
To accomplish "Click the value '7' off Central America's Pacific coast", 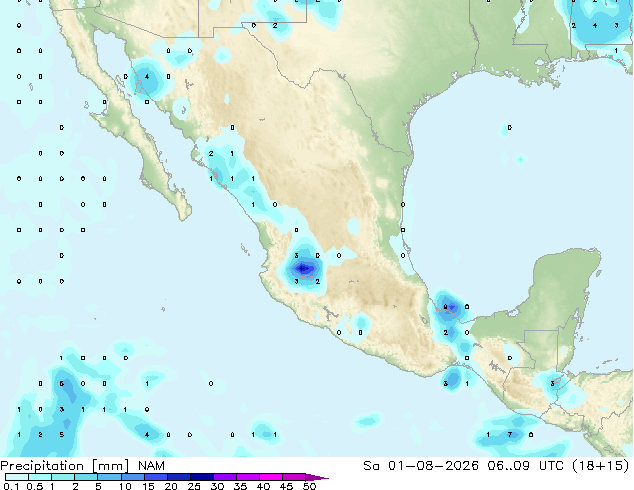I will (510, 435).
